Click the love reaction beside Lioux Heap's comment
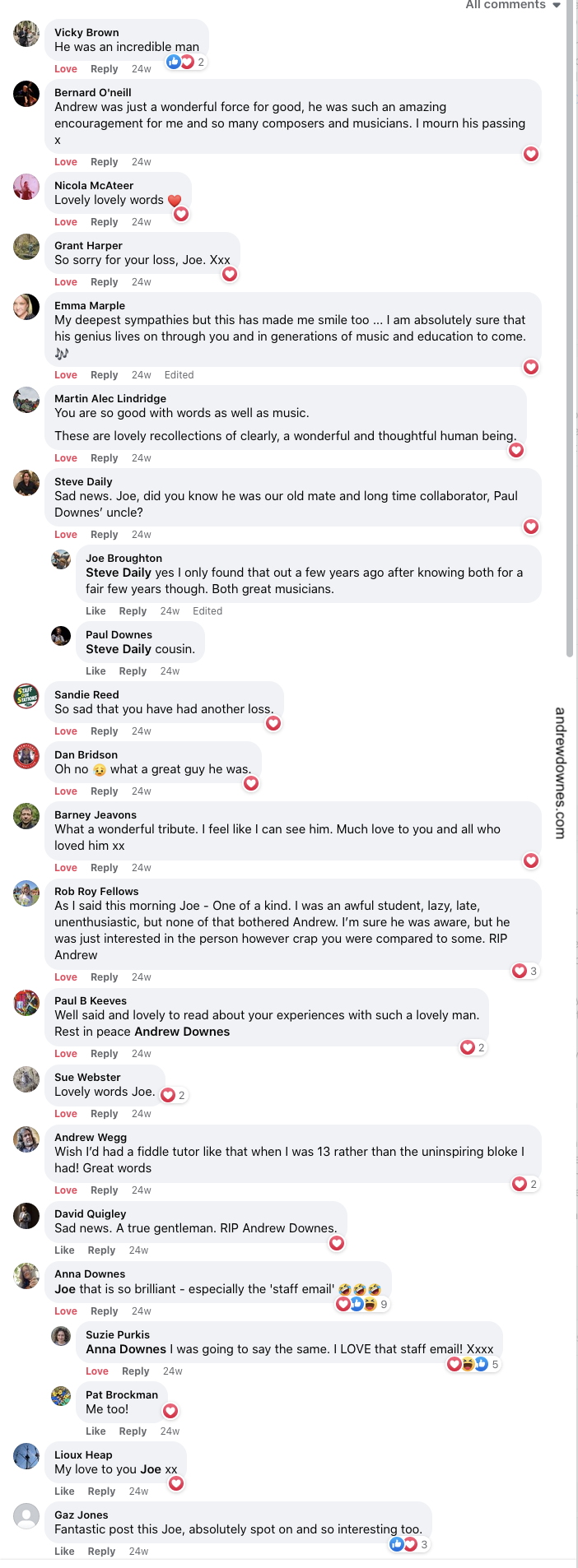The height and width of the screenshot is (1568, 578). click(175, 1483)
